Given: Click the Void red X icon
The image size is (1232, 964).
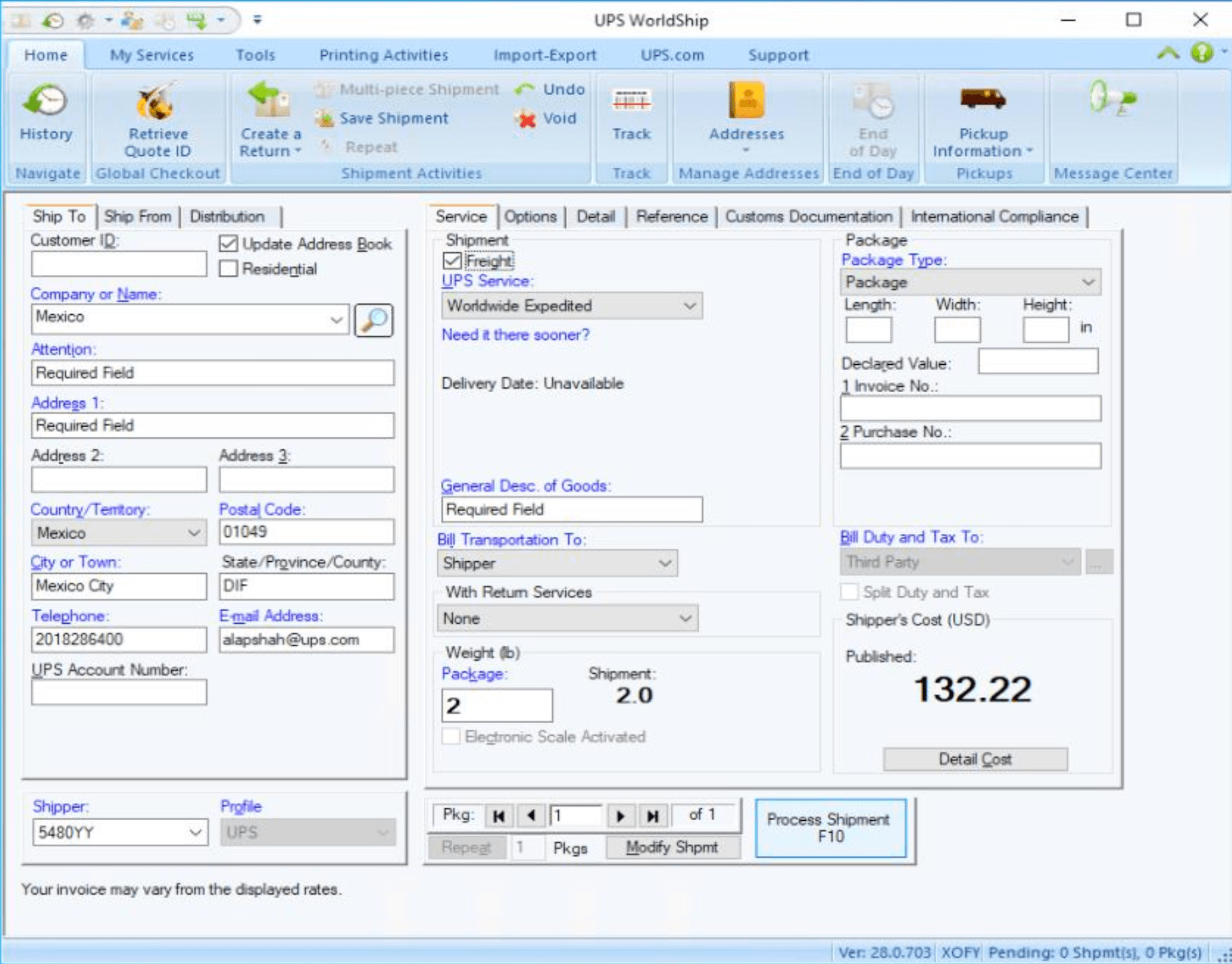Looking at the screenshot, I should coord(525,119).
